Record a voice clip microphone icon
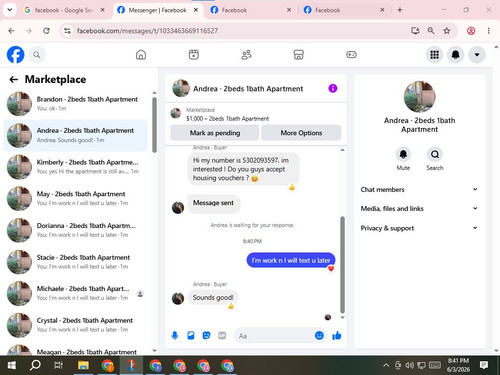The height and width of the screenshot is (375, 500). [x=175, y=335]
